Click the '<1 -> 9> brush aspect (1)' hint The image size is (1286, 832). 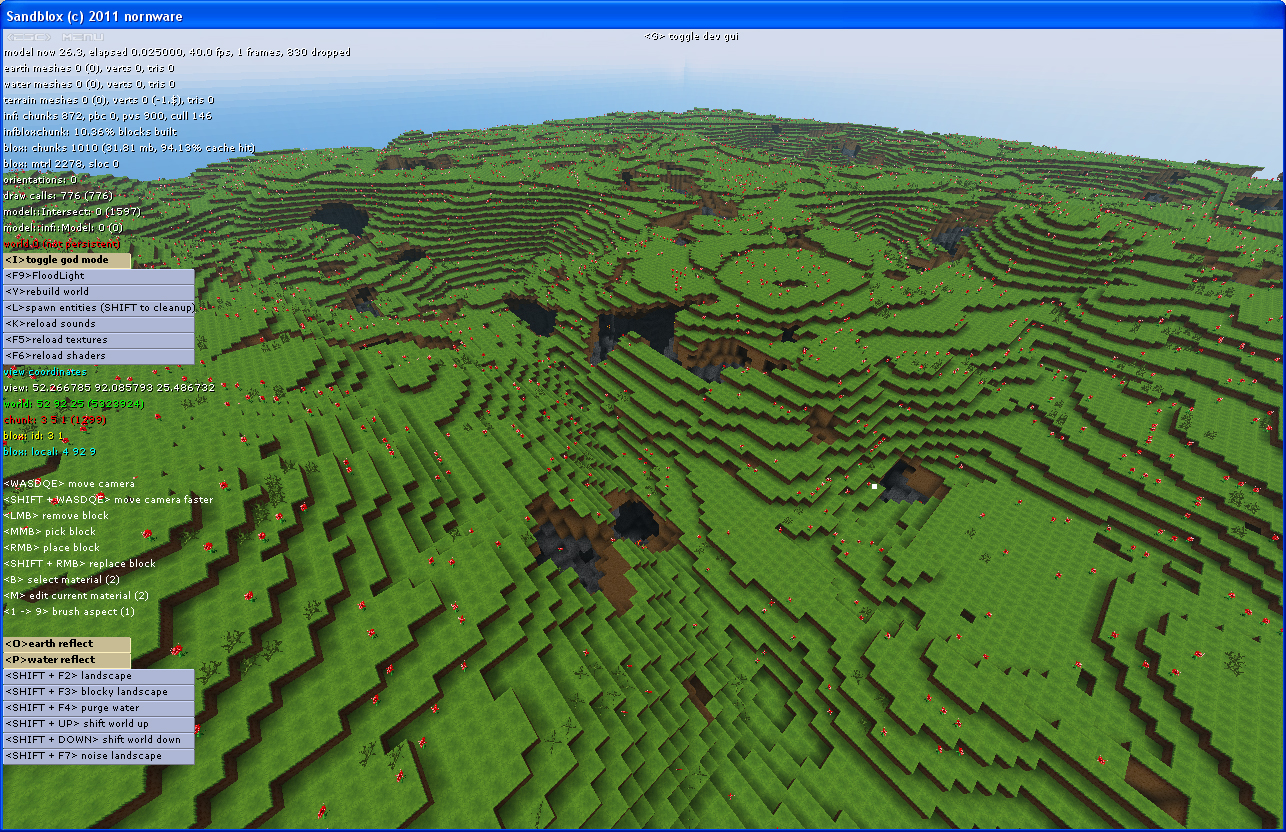coord(69,612)
